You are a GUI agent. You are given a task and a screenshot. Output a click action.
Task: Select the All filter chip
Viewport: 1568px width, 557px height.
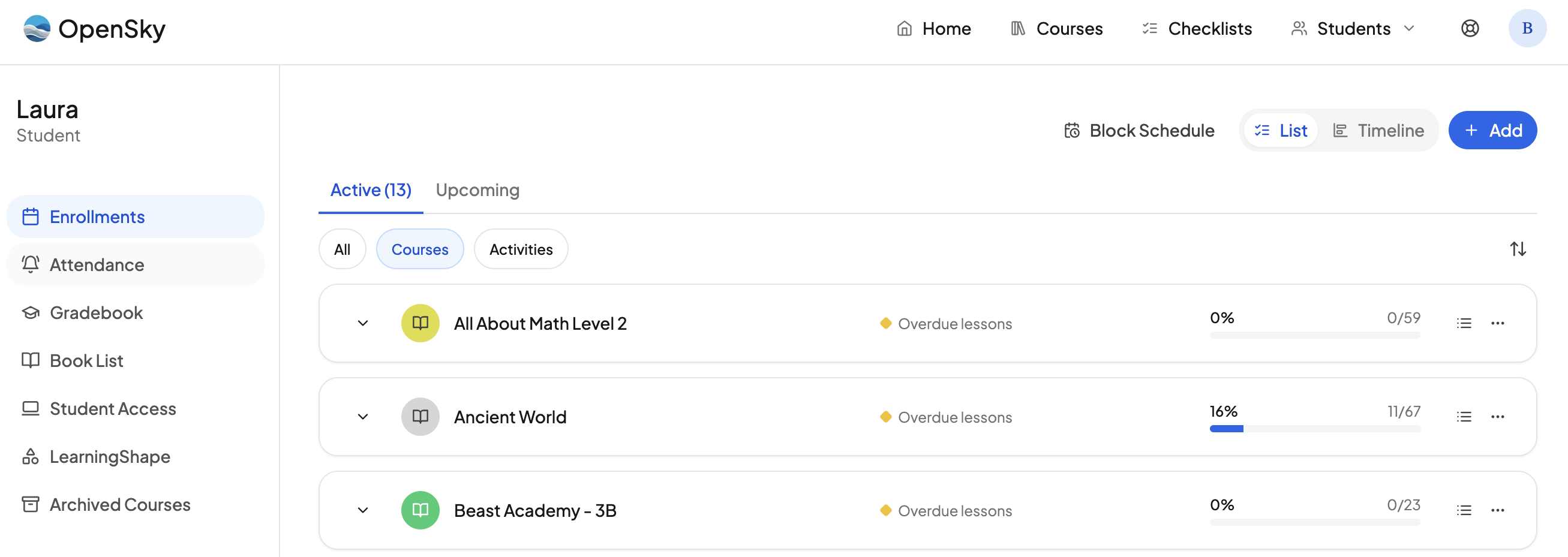tap(342, 249)
